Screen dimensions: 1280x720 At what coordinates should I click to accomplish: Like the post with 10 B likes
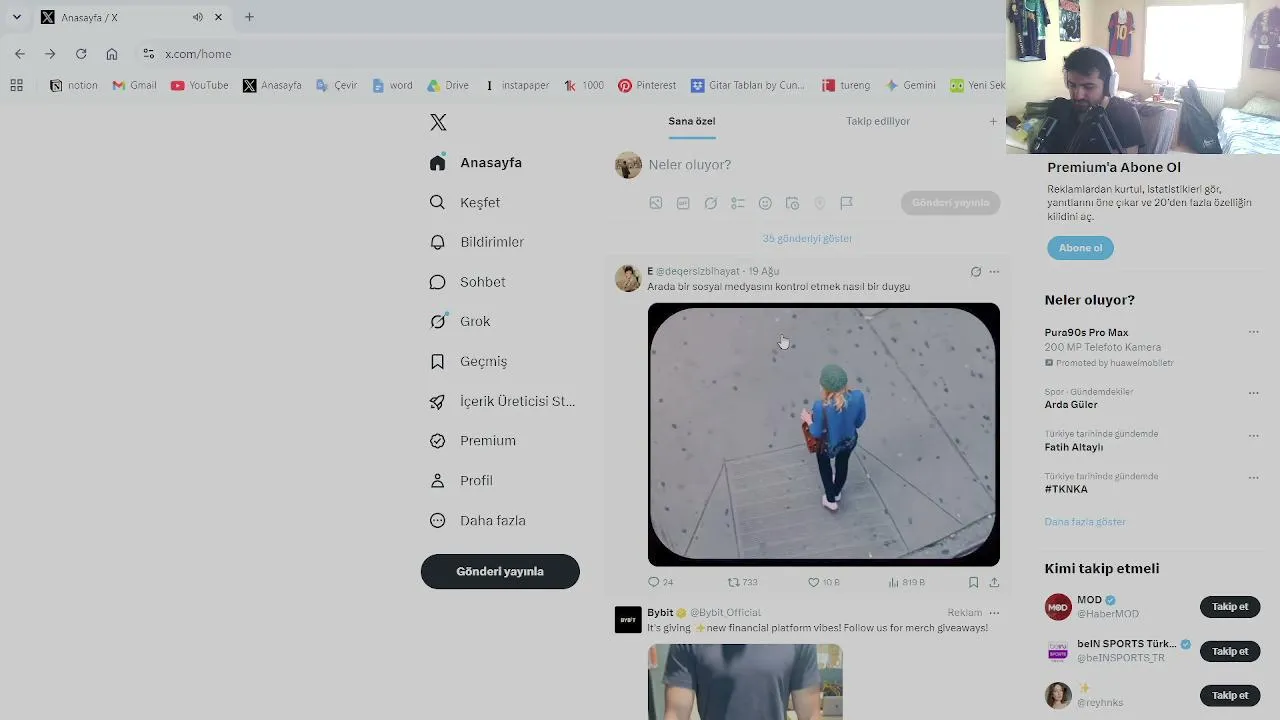pyautogui.click(x=823, y=582)
